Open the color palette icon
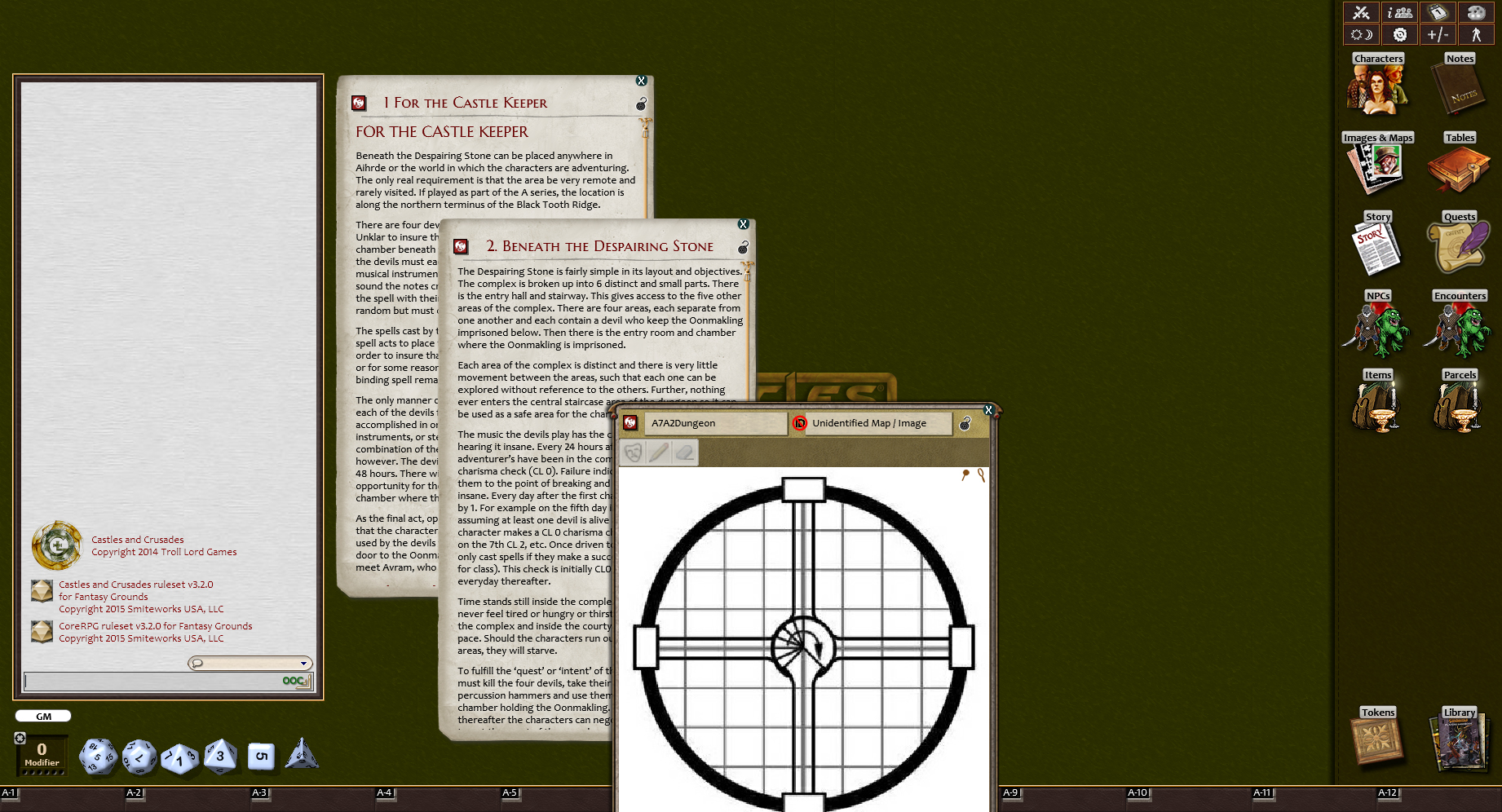Image resolution: width=1502 pixels, height=812 pixels. (1476, 12)
